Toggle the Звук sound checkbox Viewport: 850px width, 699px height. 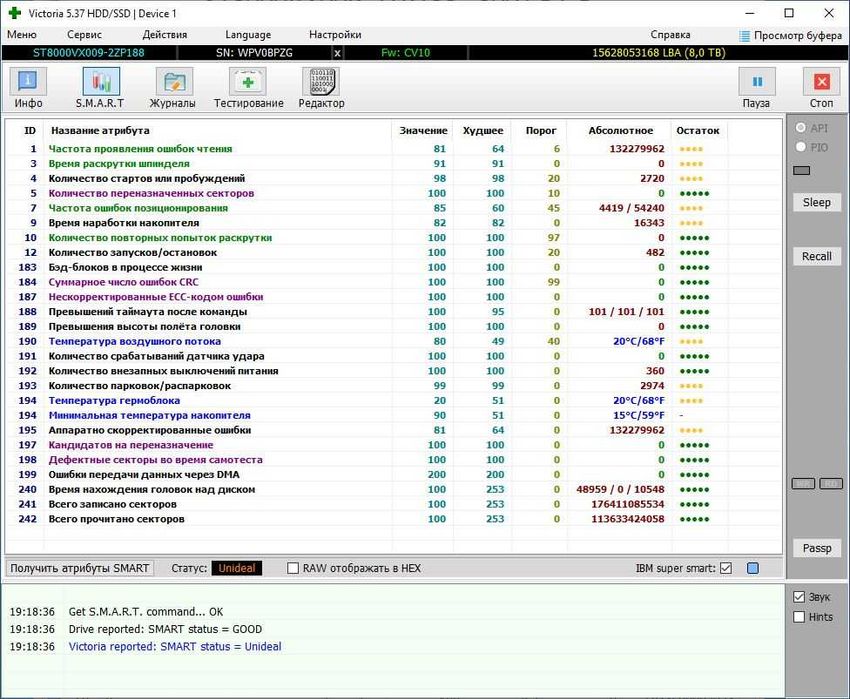click(799, 597)
